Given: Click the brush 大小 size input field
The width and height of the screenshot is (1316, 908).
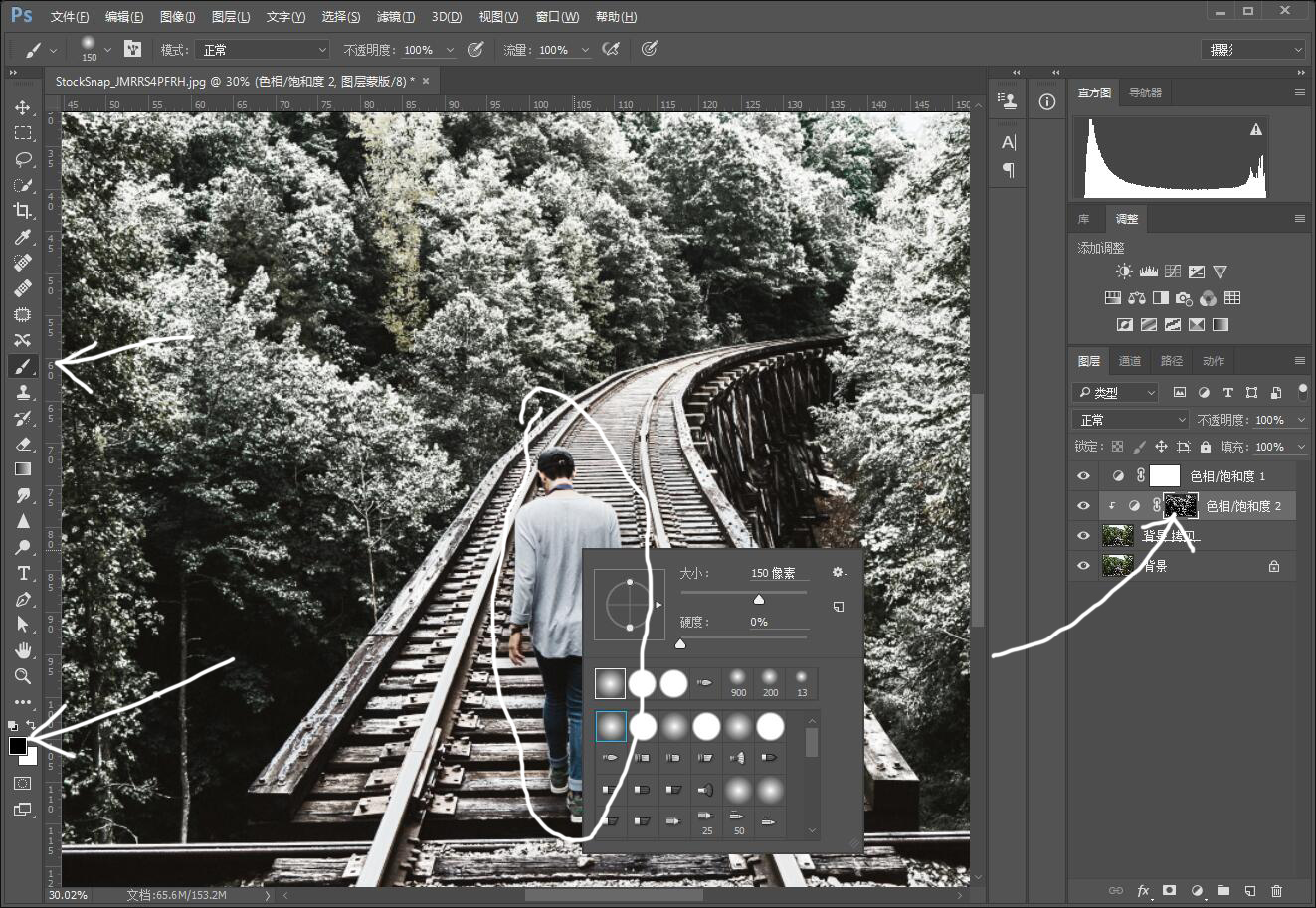Looking at the screenshot, I should 779,573.
